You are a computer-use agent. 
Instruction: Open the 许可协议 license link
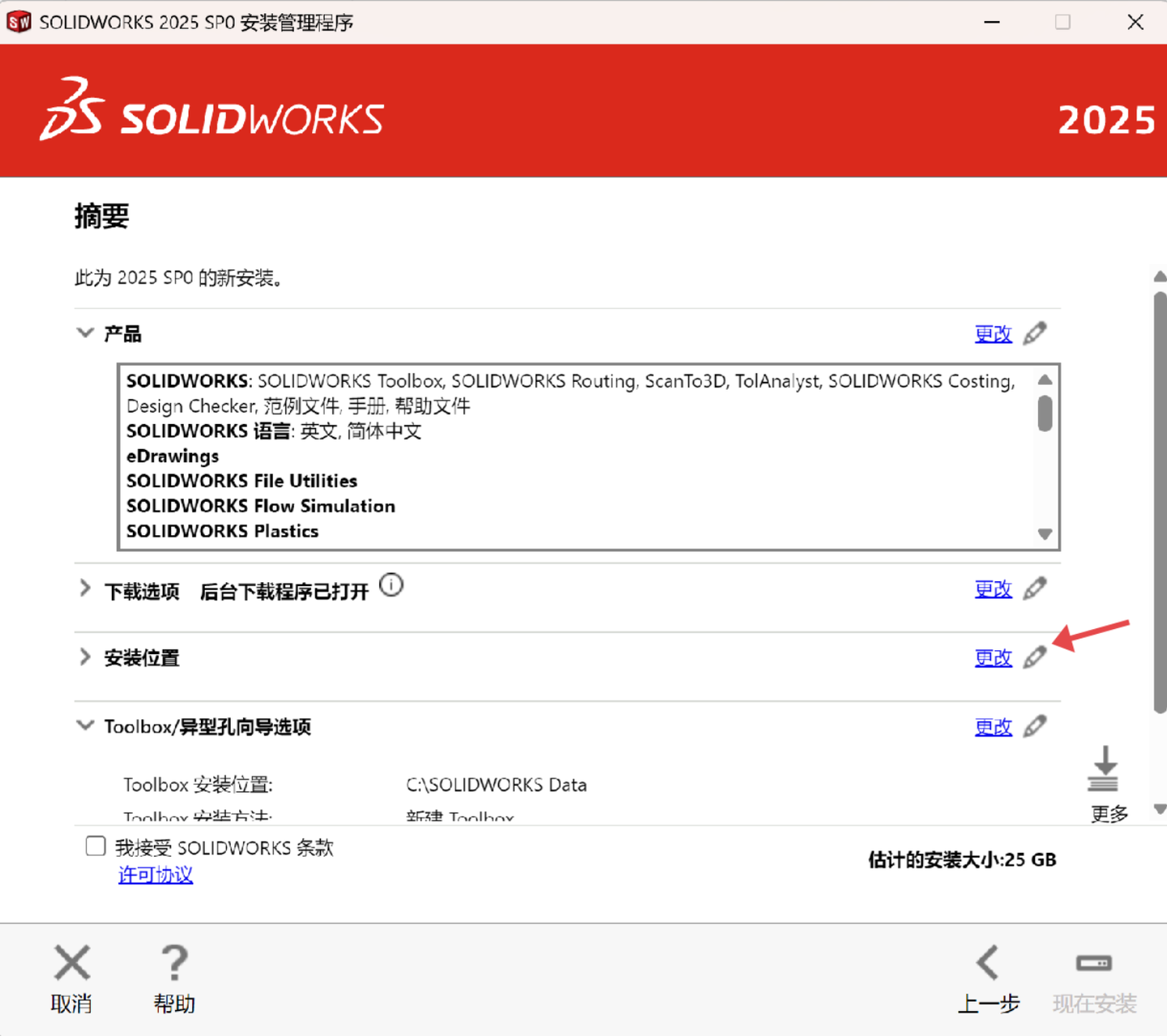click(156, 875)
